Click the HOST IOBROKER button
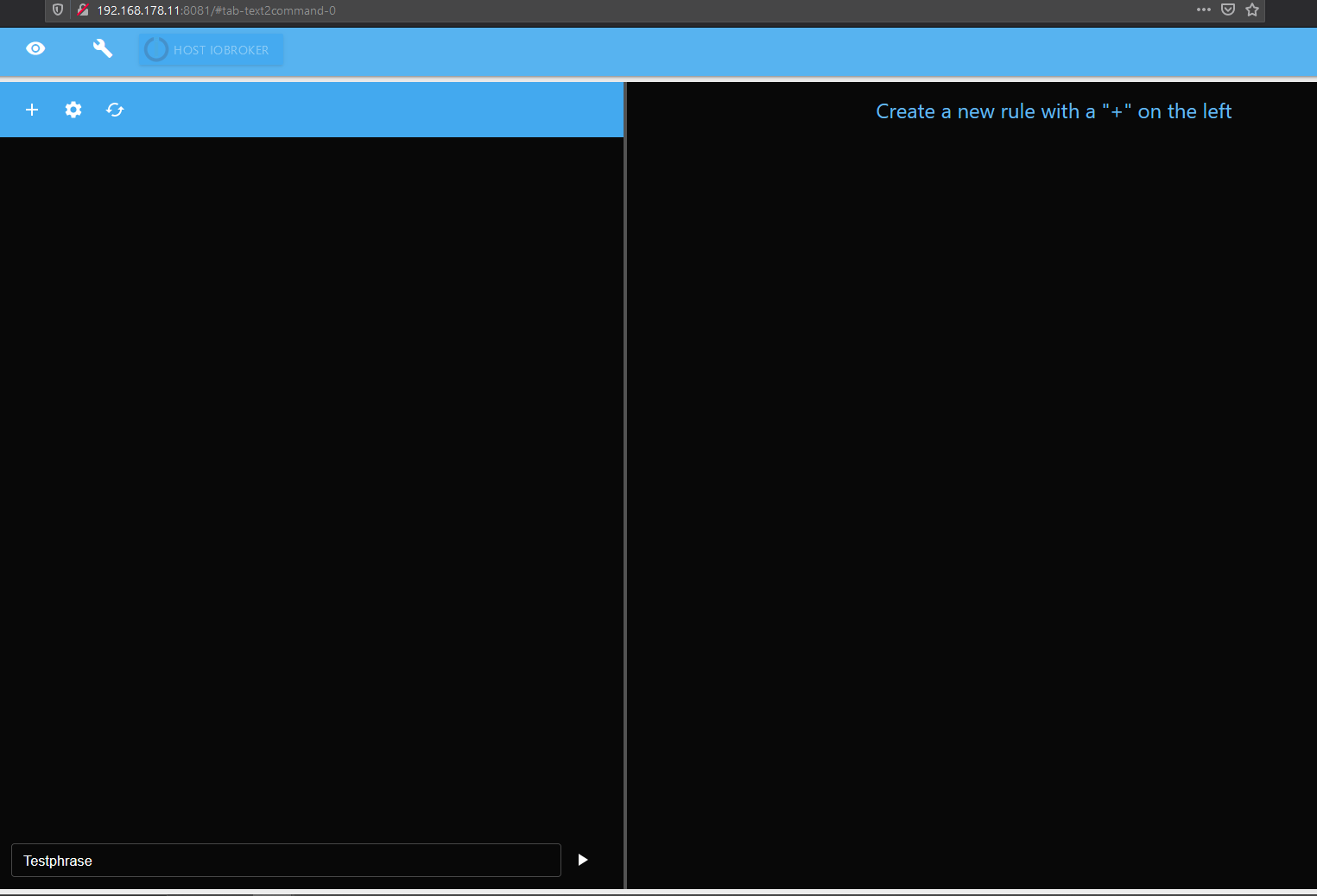 pyautogui.click(x=211, y=49)
